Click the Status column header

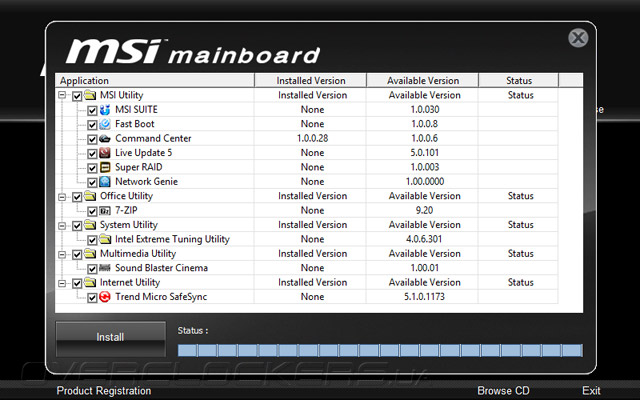pyautogui.click(x=519, y=80)
